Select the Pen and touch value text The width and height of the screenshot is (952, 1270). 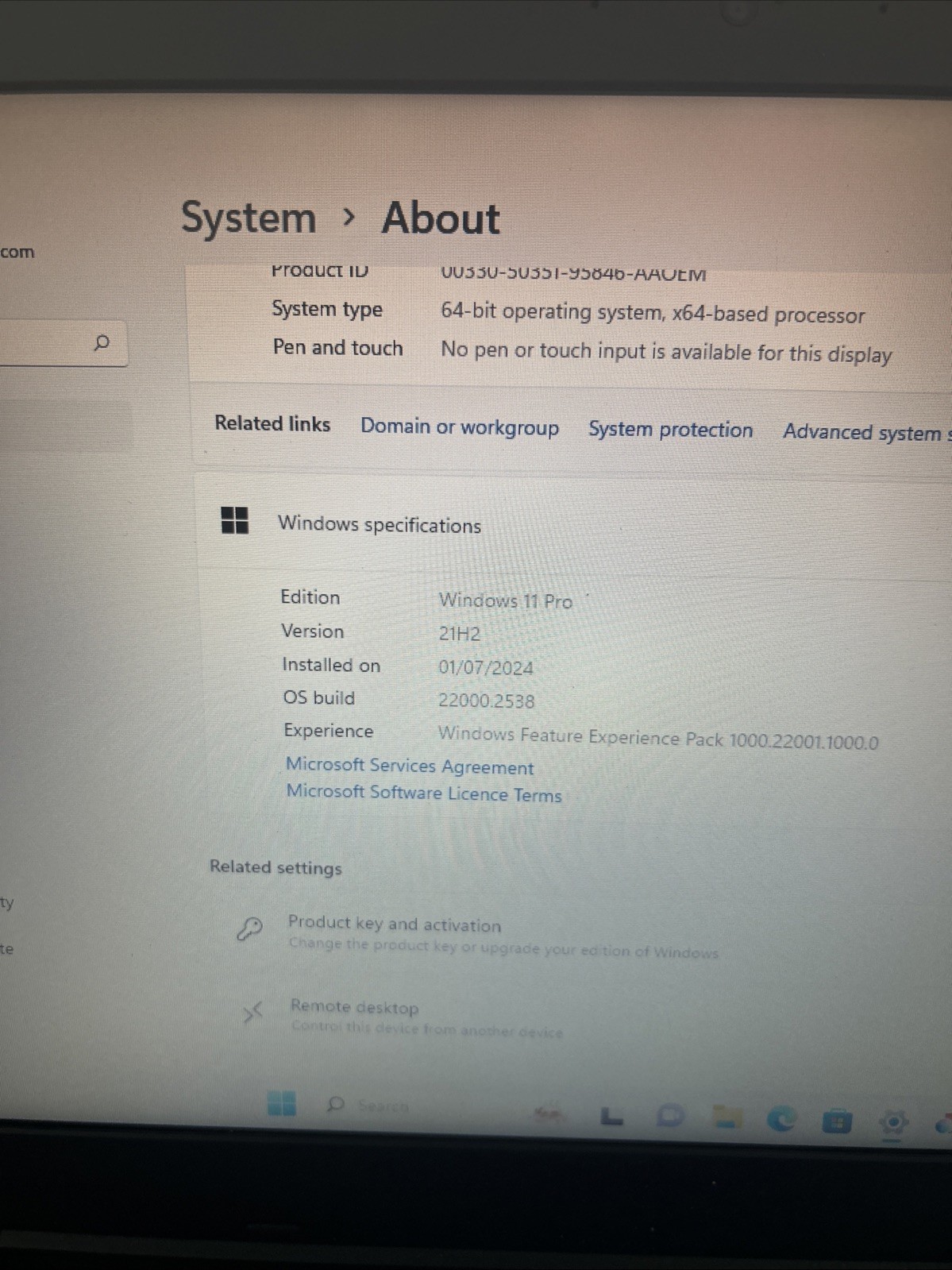coord(666,352)
